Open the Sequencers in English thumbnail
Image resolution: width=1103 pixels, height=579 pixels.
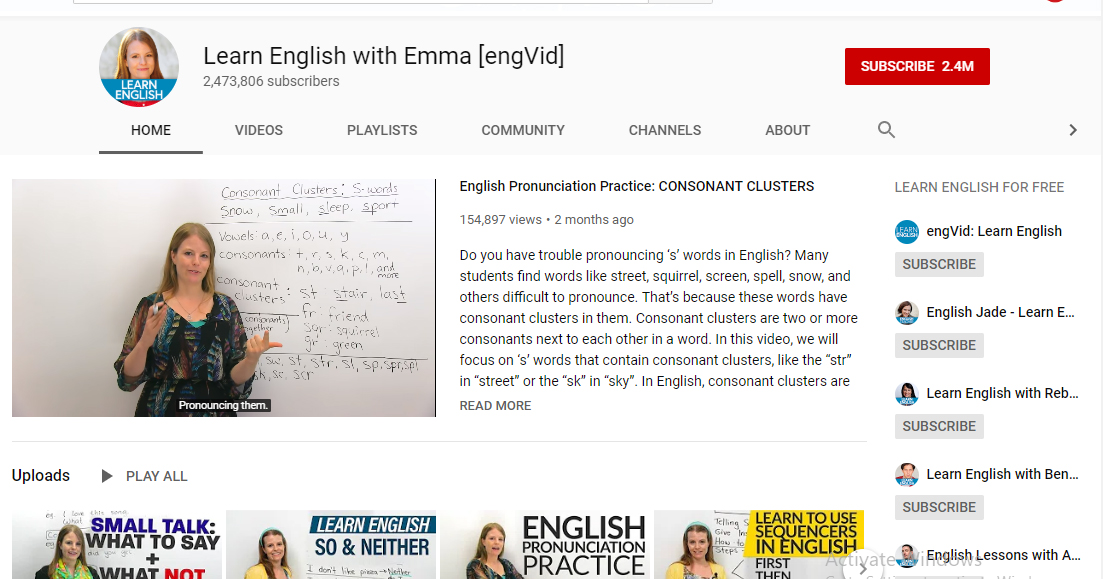(758, 545)
